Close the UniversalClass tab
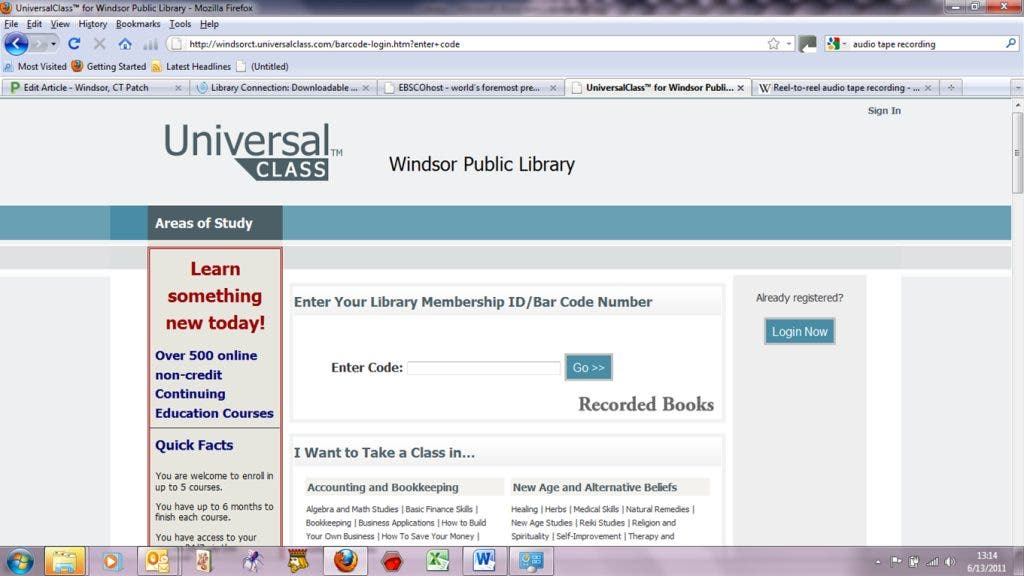 (740, 88)
